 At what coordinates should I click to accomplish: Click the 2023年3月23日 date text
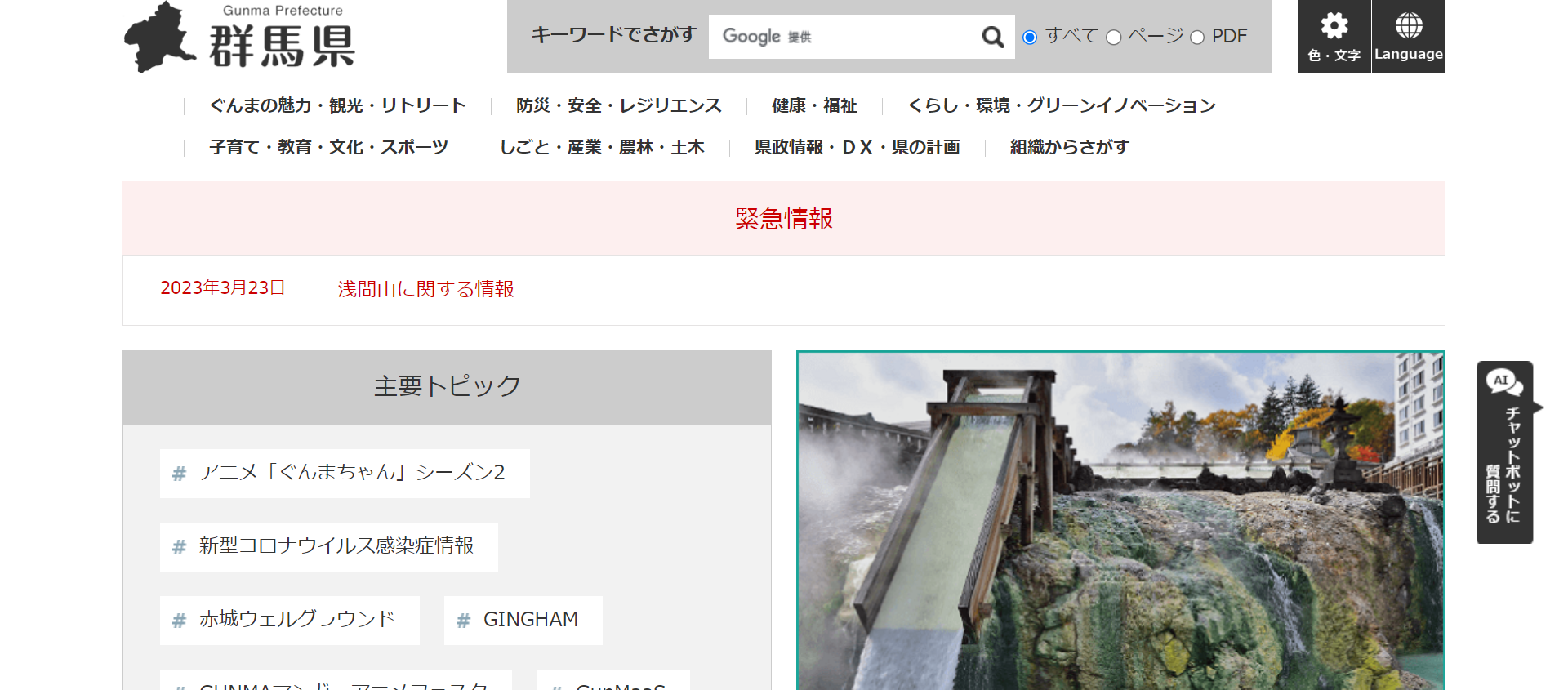223,288
